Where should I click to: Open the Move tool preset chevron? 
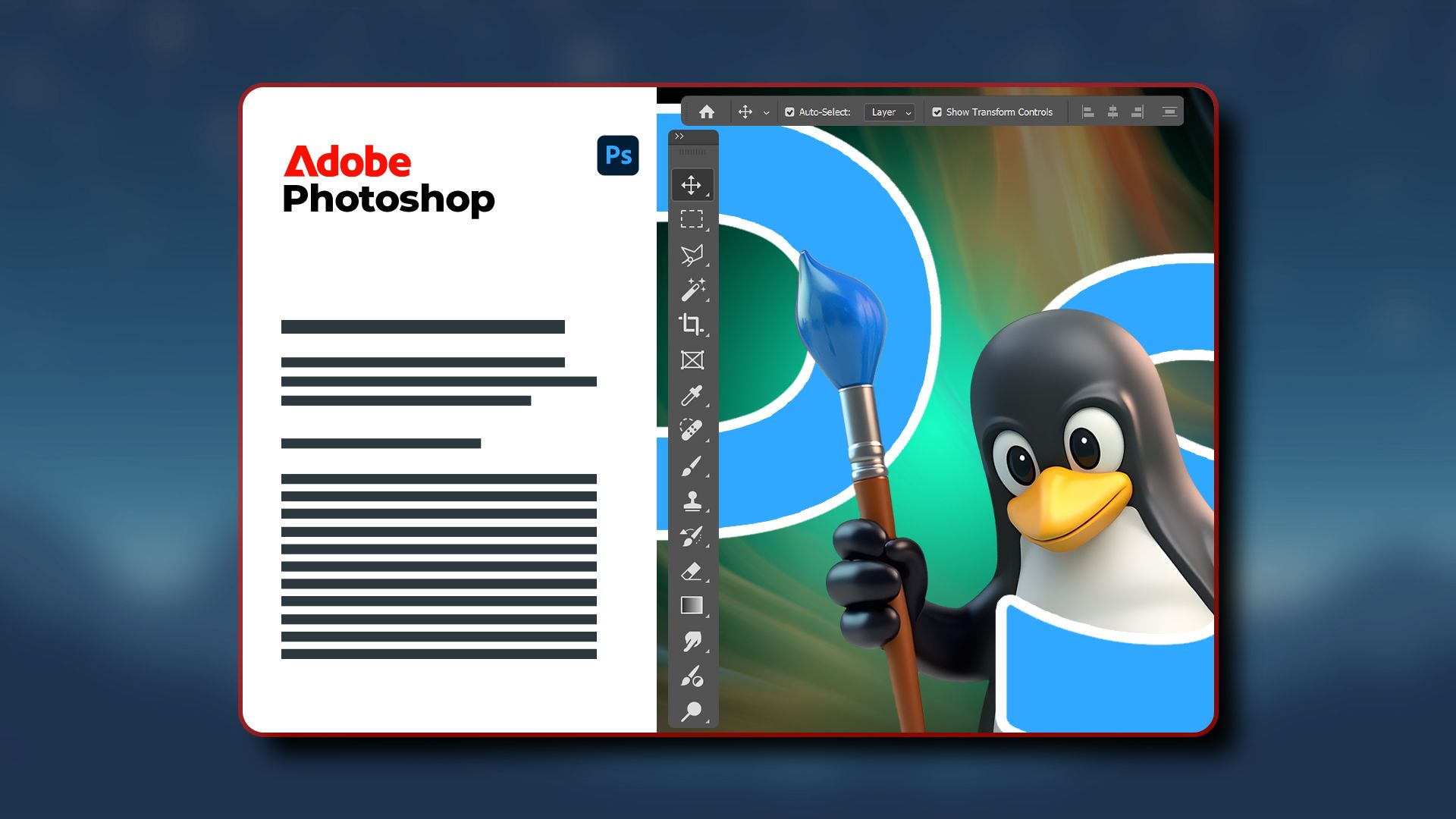766,111
